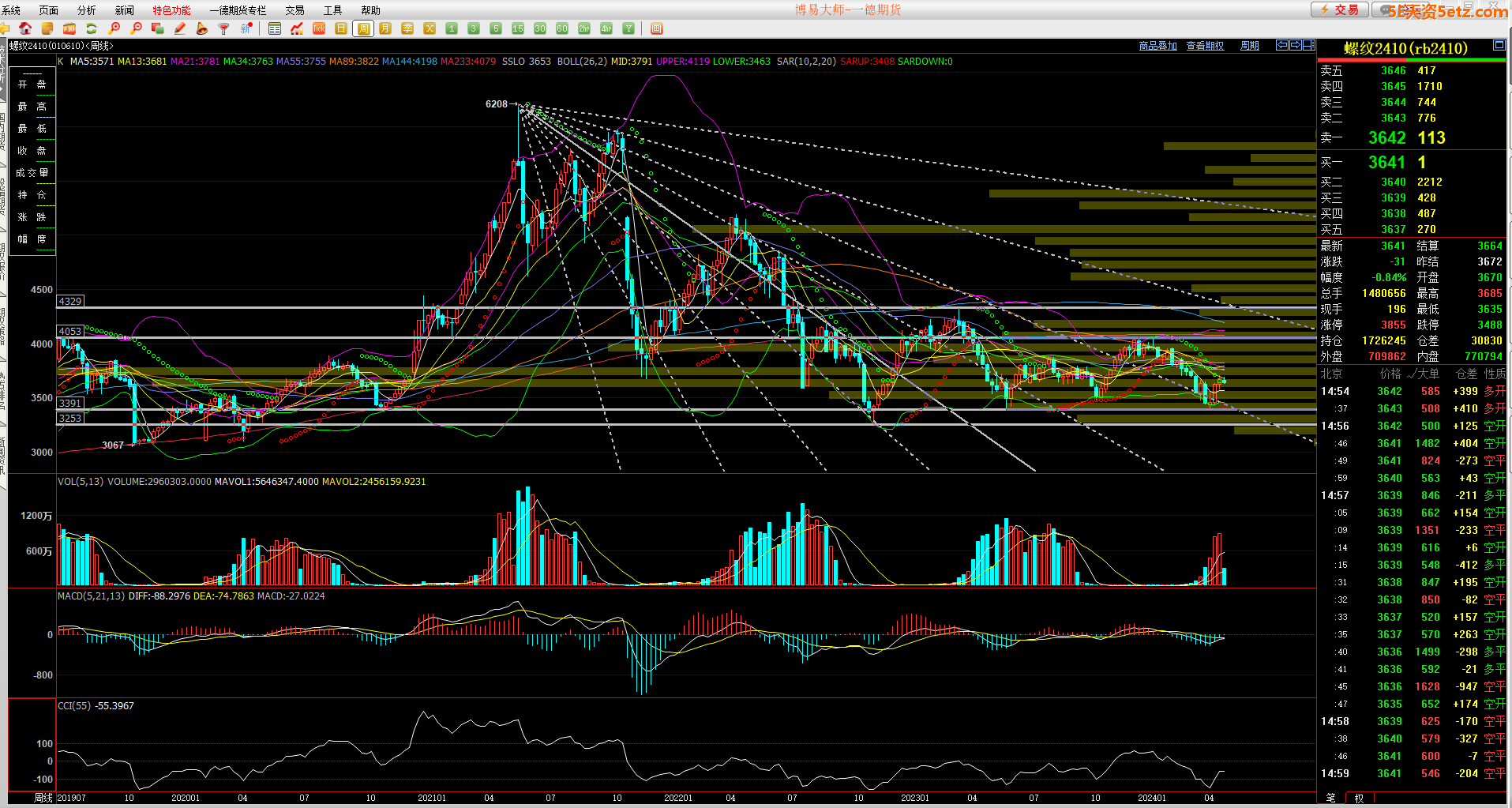The width and height of the screenshot is (1512, 808).
Task: Switch to daily (日) K-line period
Action: (341, 28)
